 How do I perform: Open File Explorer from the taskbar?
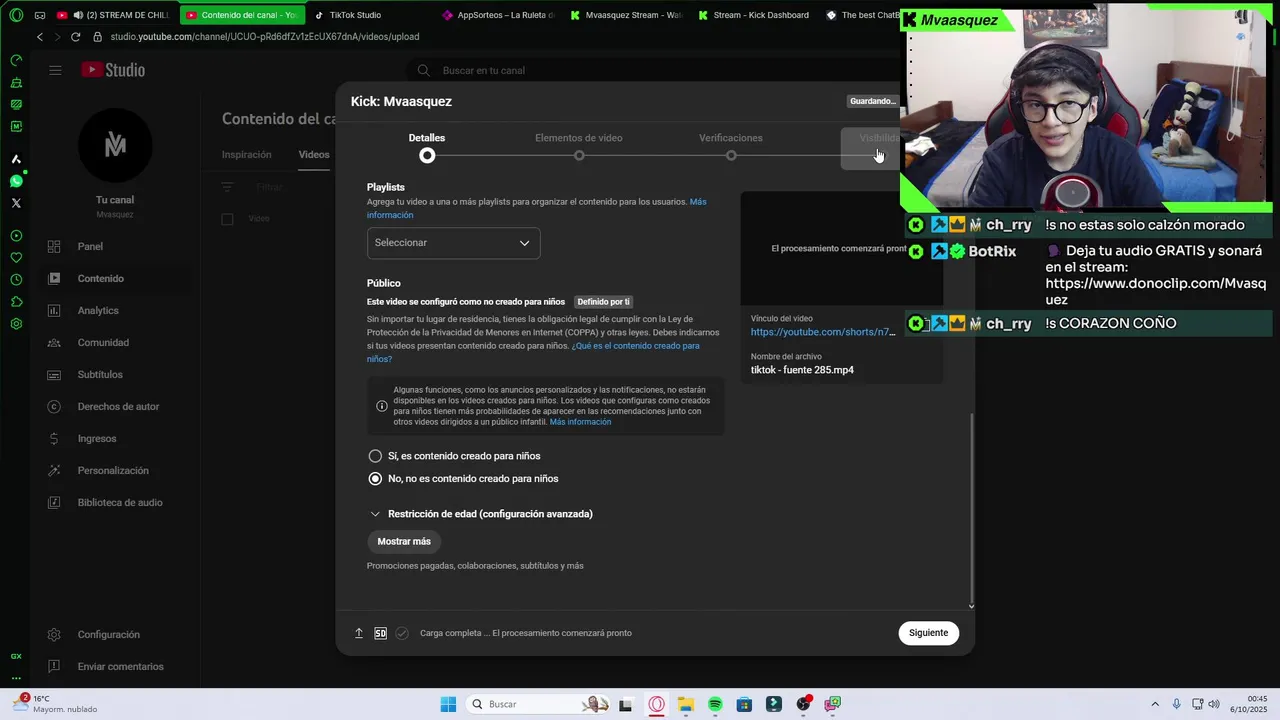click(686, 704)
